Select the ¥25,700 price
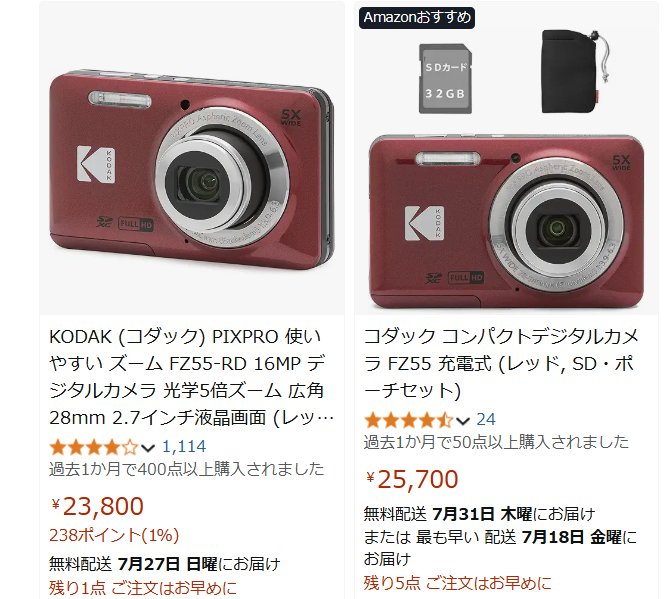 (x=412, y=479)
